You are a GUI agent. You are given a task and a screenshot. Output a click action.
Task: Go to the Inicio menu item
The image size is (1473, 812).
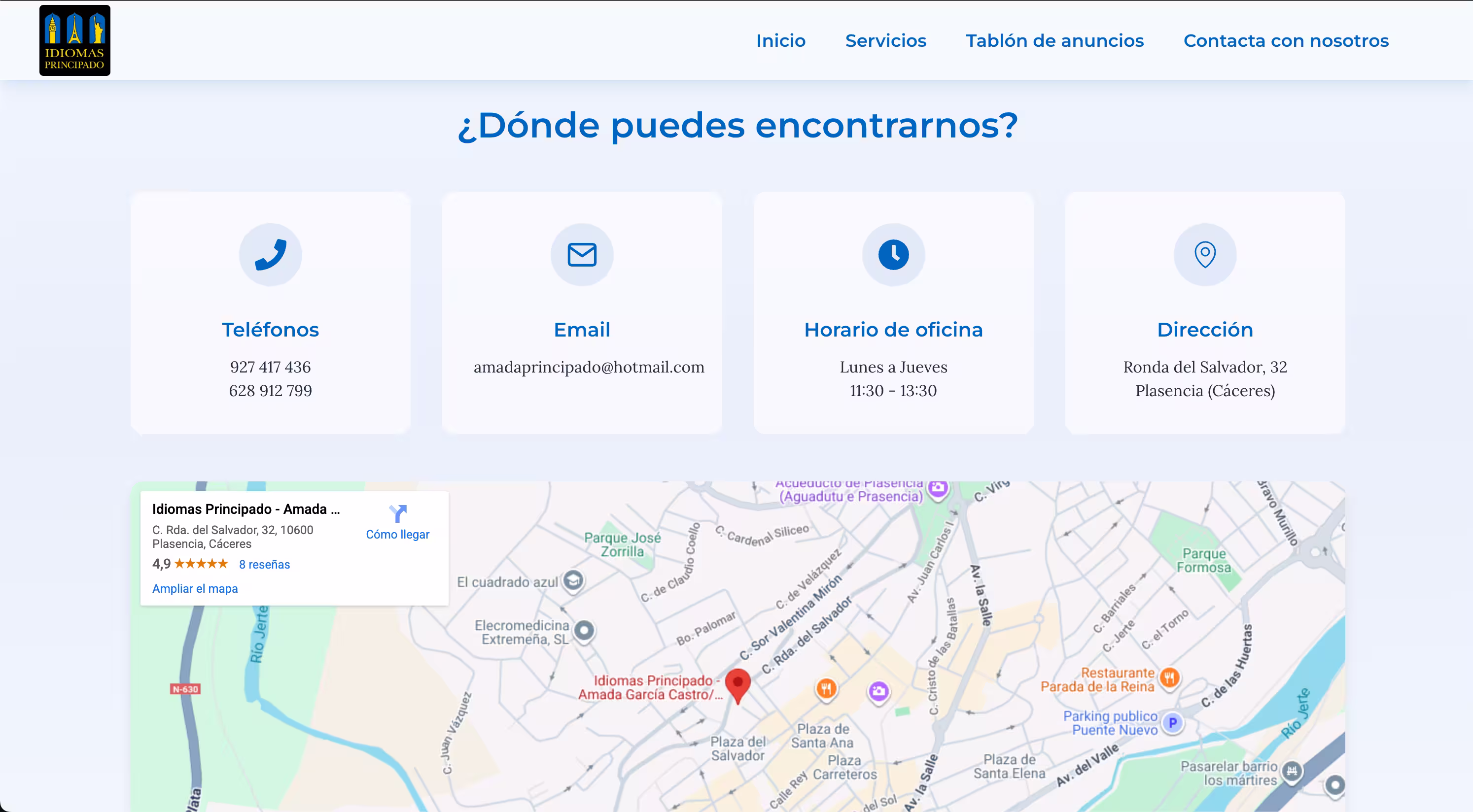(780, 40)
